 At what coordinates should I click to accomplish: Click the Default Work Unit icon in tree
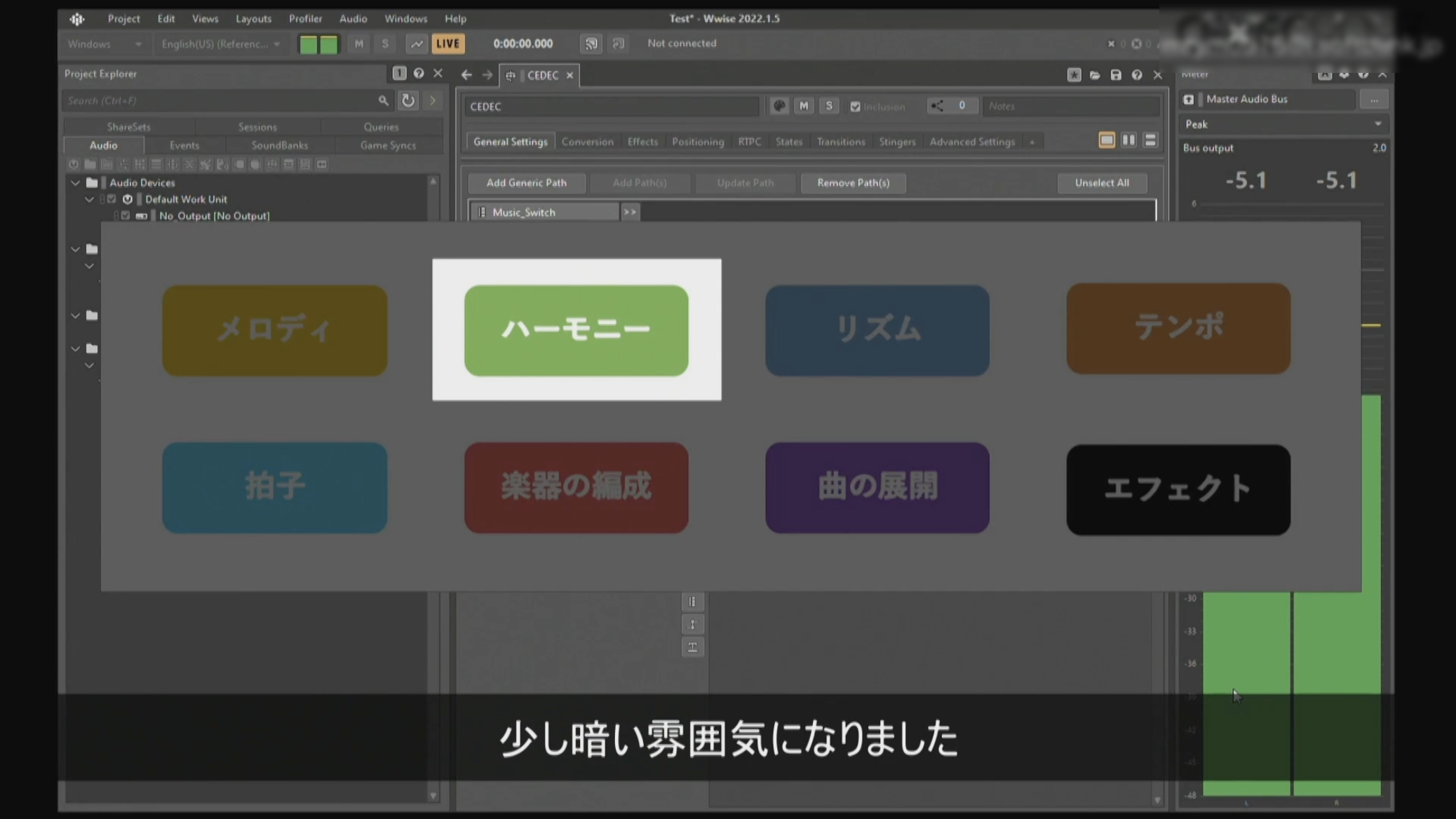(128, 199)
